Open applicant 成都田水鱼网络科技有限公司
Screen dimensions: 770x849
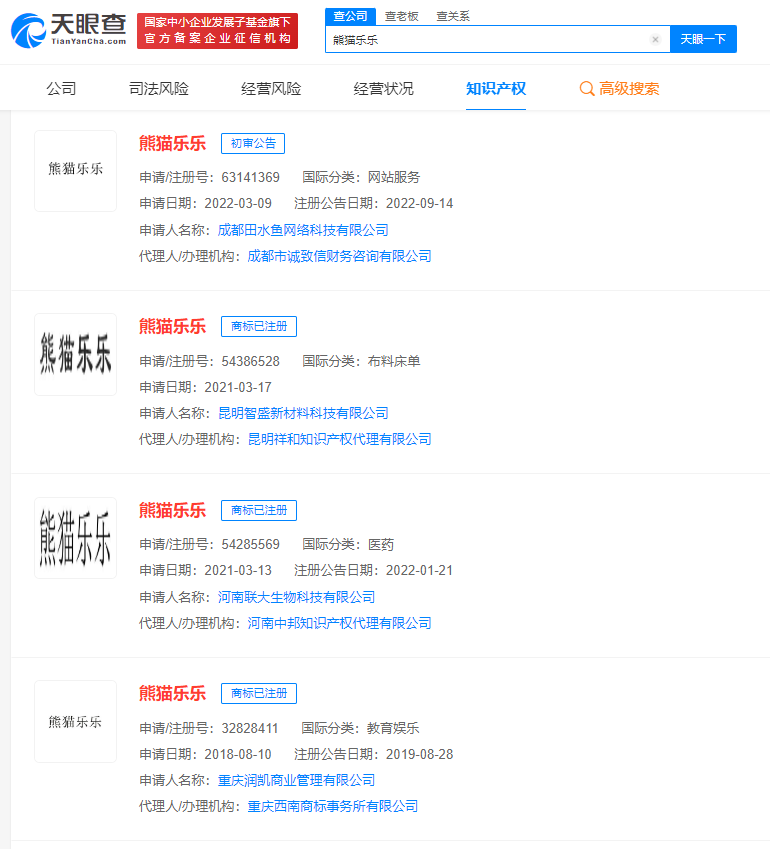[303, 230]
